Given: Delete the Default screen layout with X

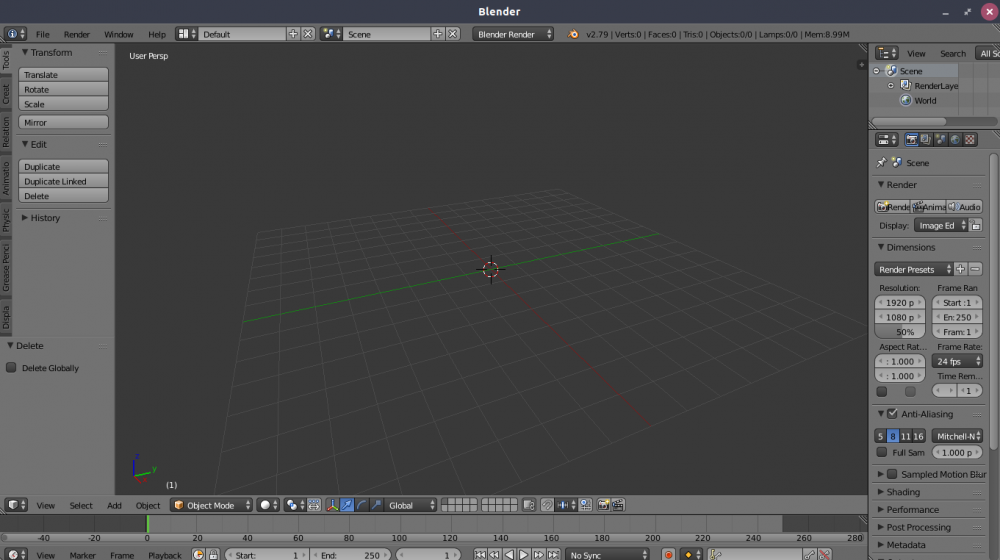Looking at the screenshot, I should (x=308, y=34).
